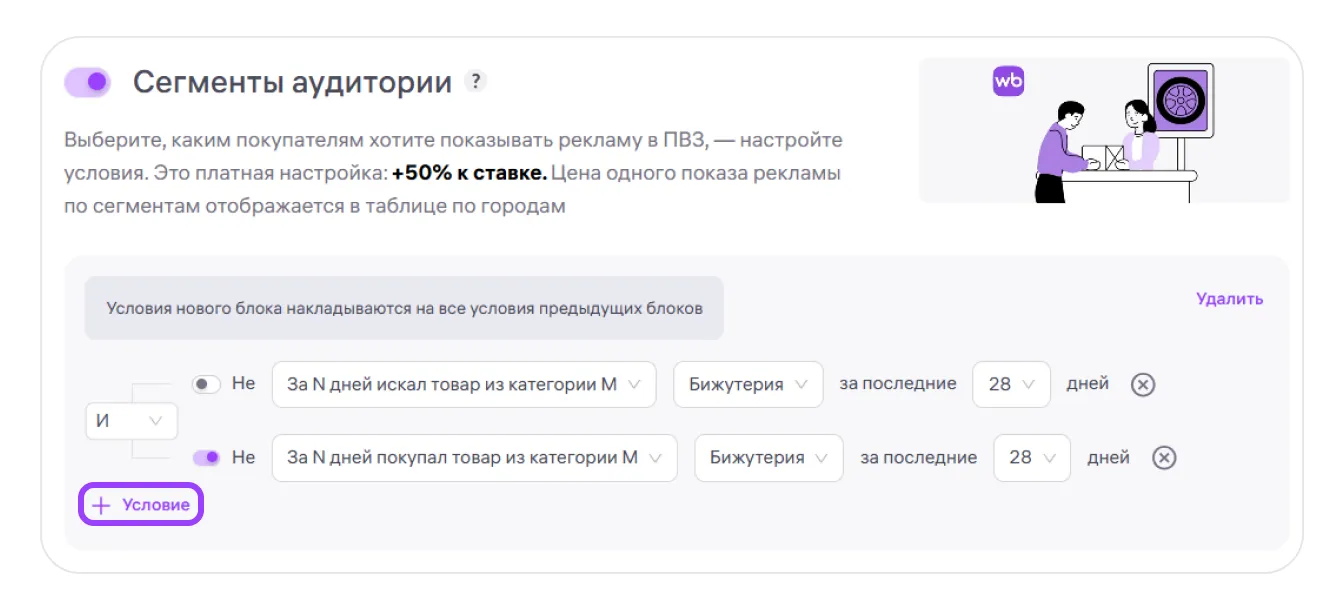Click the purple wb logo badge
This screenshot has width=1344, height=610.
[1008, 81]
